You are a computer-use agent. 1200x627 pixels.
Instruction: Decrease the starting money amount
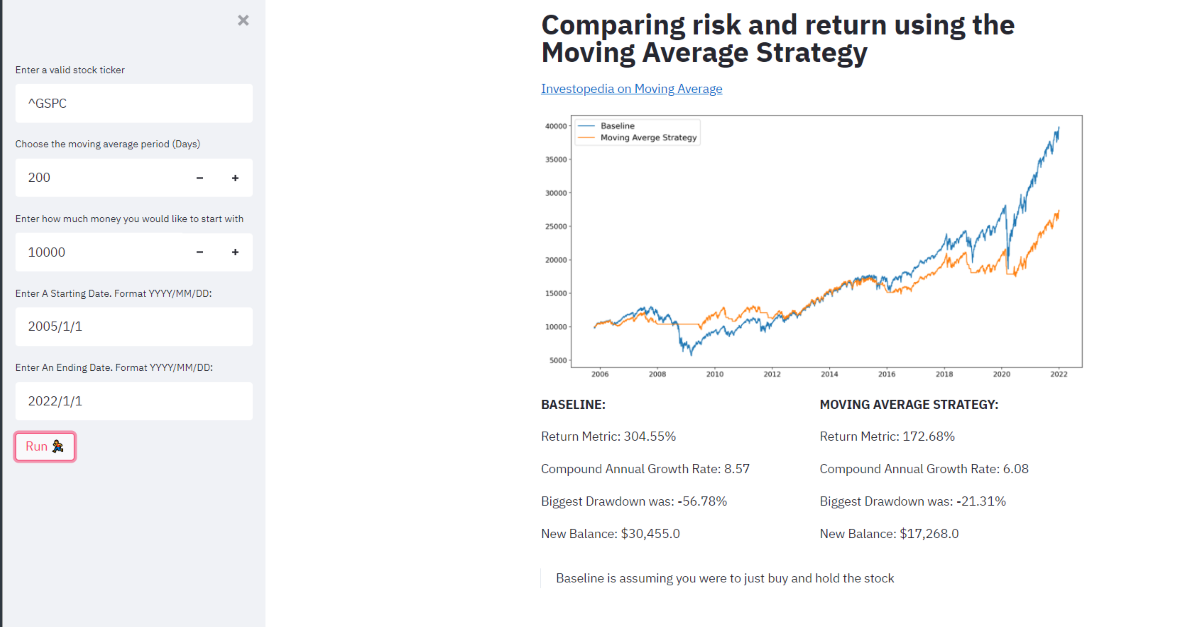[x=200, y=252]
